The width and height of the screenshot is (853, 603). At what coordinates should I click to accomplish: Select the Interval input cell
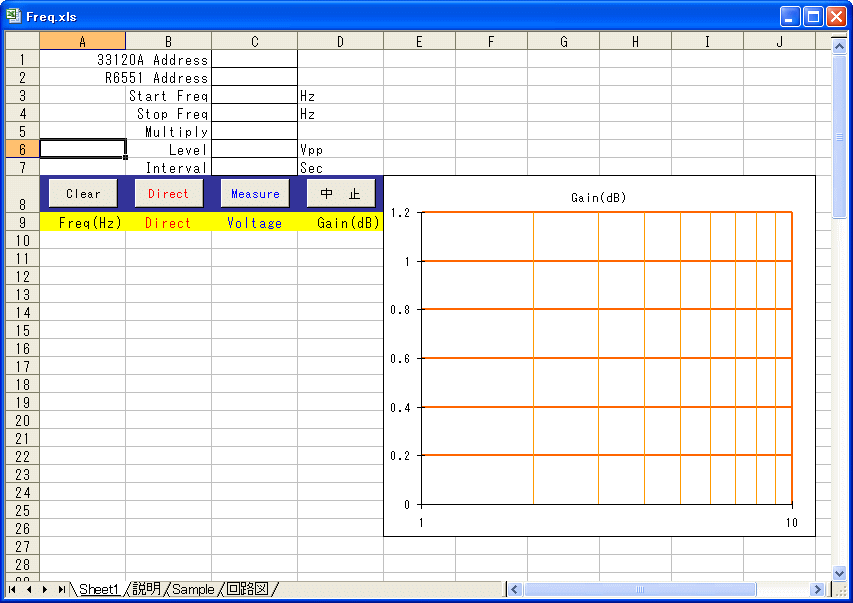[255, 167]
